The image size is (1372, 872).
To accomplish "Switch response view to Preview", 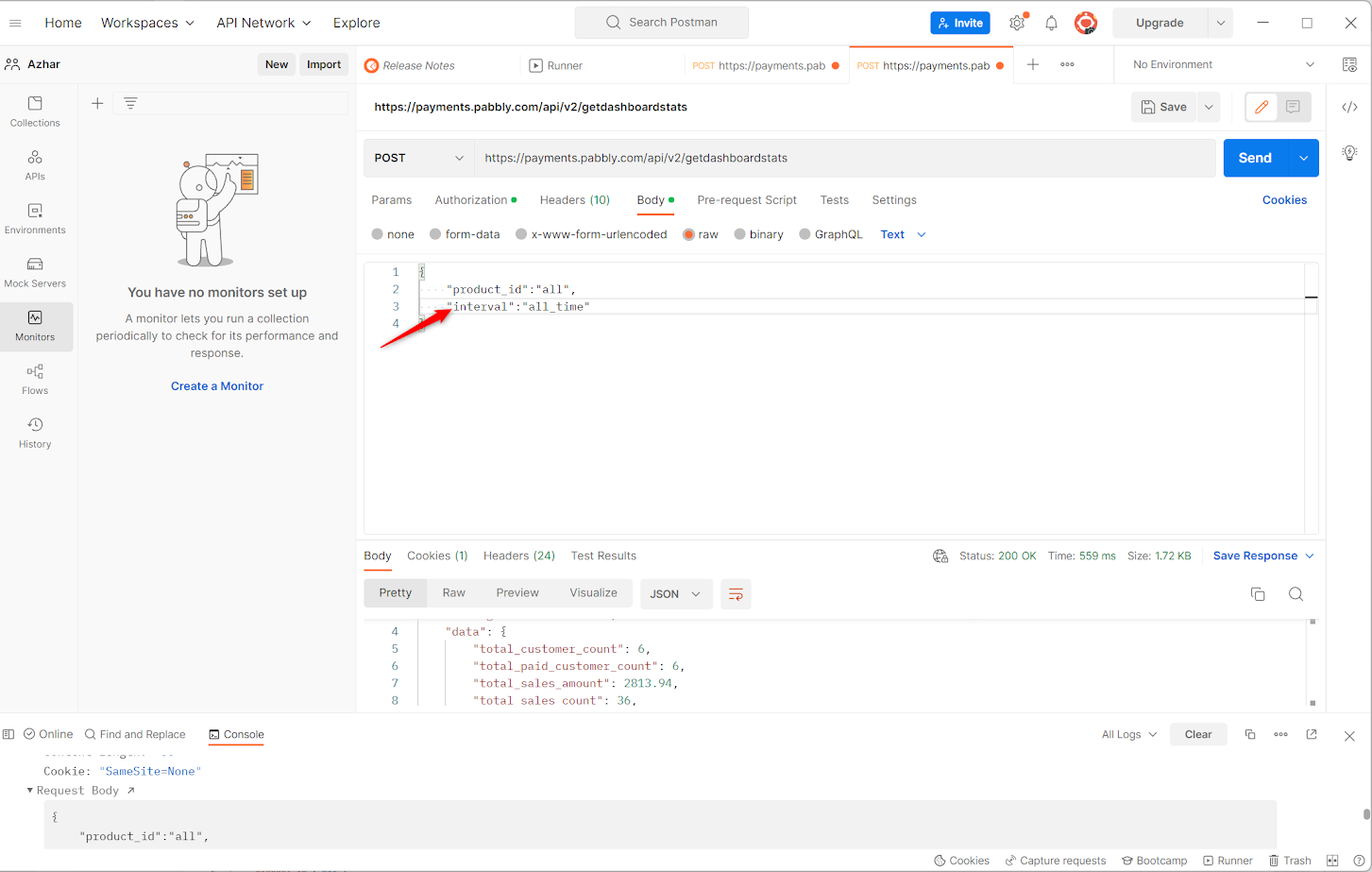I will [x=517, y=592].
